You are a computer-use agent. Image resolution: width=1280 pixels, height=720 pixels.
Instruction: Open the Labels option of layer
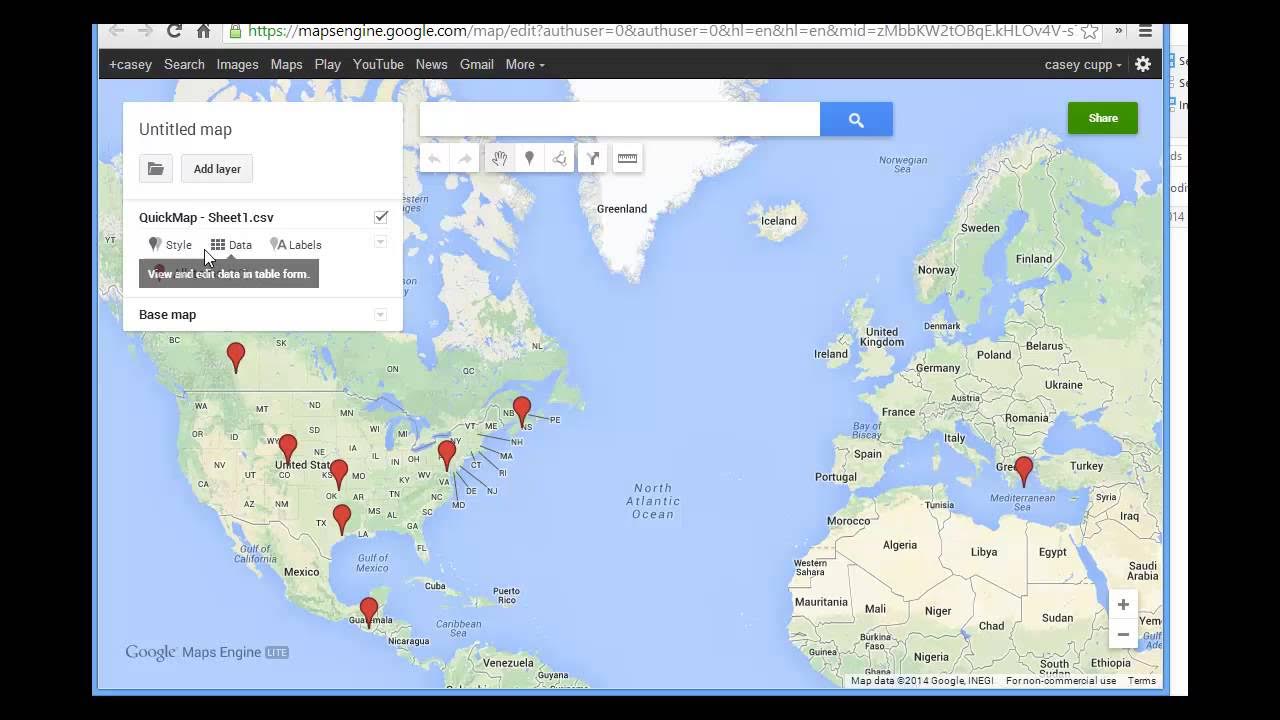[x=296, y=245]
